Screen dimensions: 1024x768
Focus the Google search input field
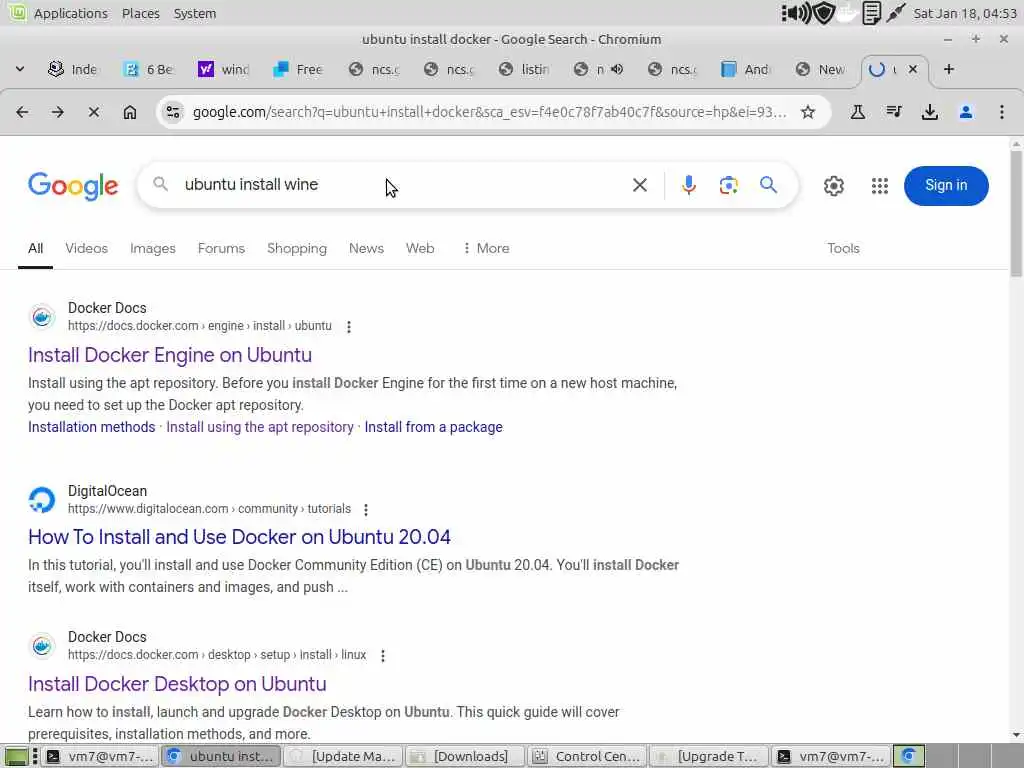pyautogui.click(x=398, y=185)
